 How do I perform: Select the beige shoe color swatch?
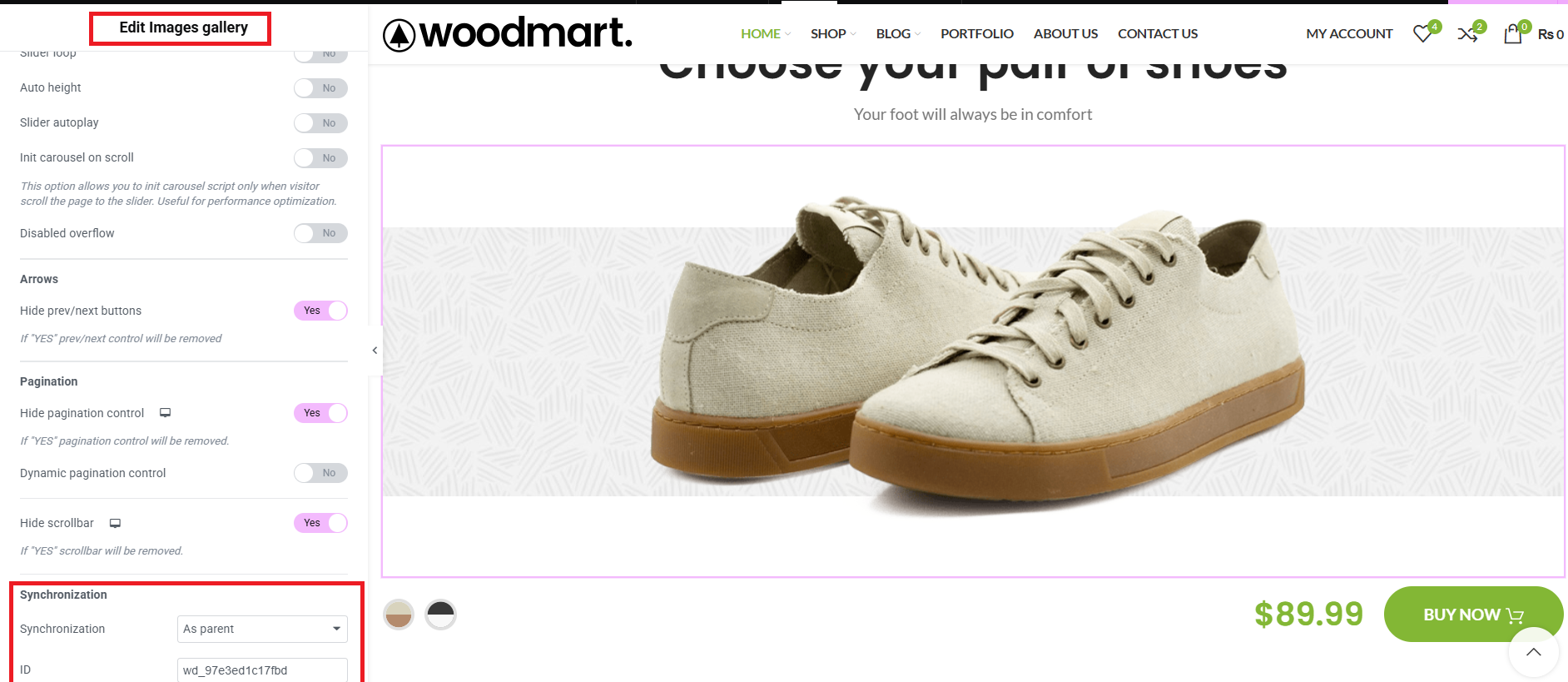pyautogui.click(x=399, y=615)
